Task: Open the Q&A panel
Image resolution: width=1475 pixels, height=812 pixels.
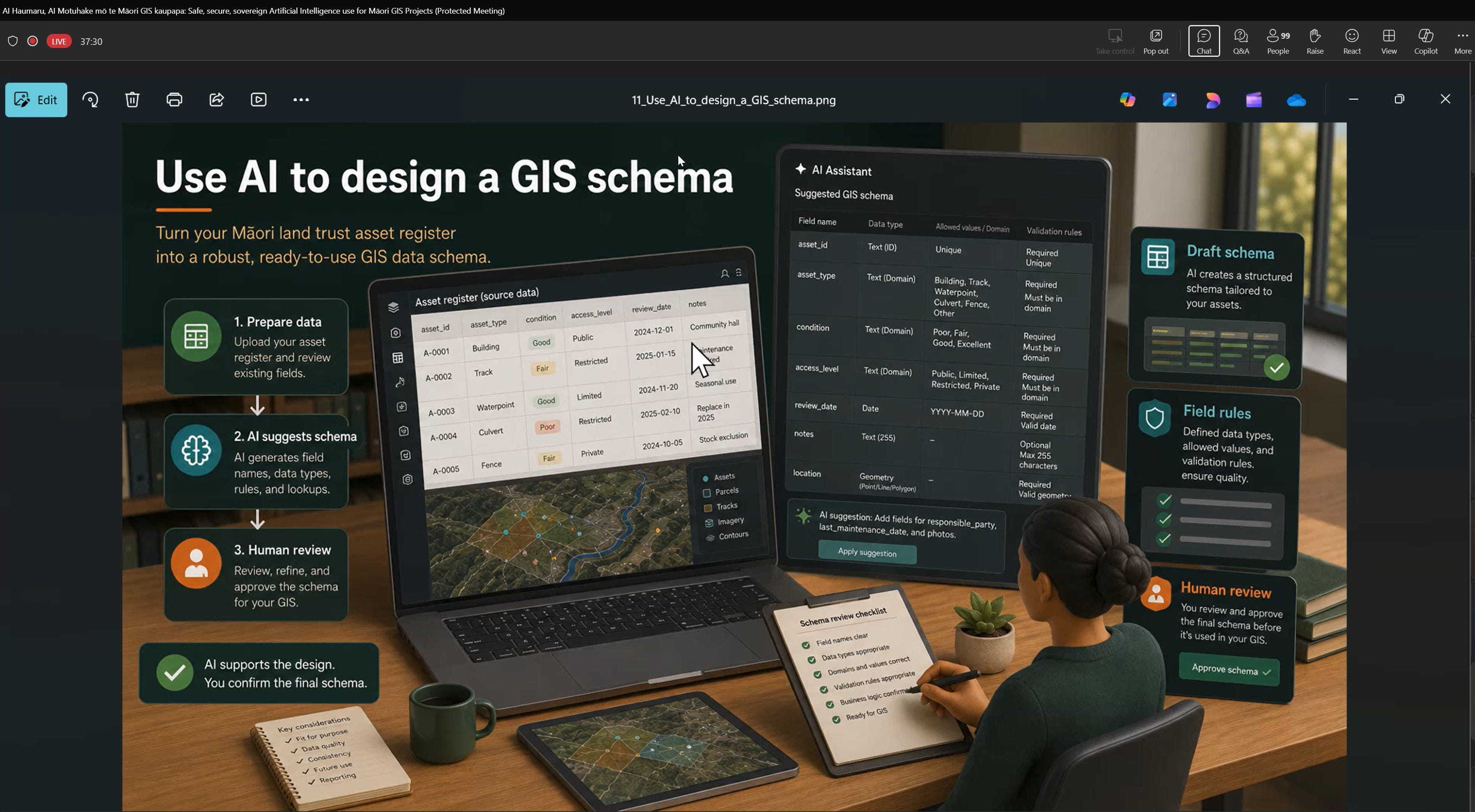Action: [x=1241, y=41]
